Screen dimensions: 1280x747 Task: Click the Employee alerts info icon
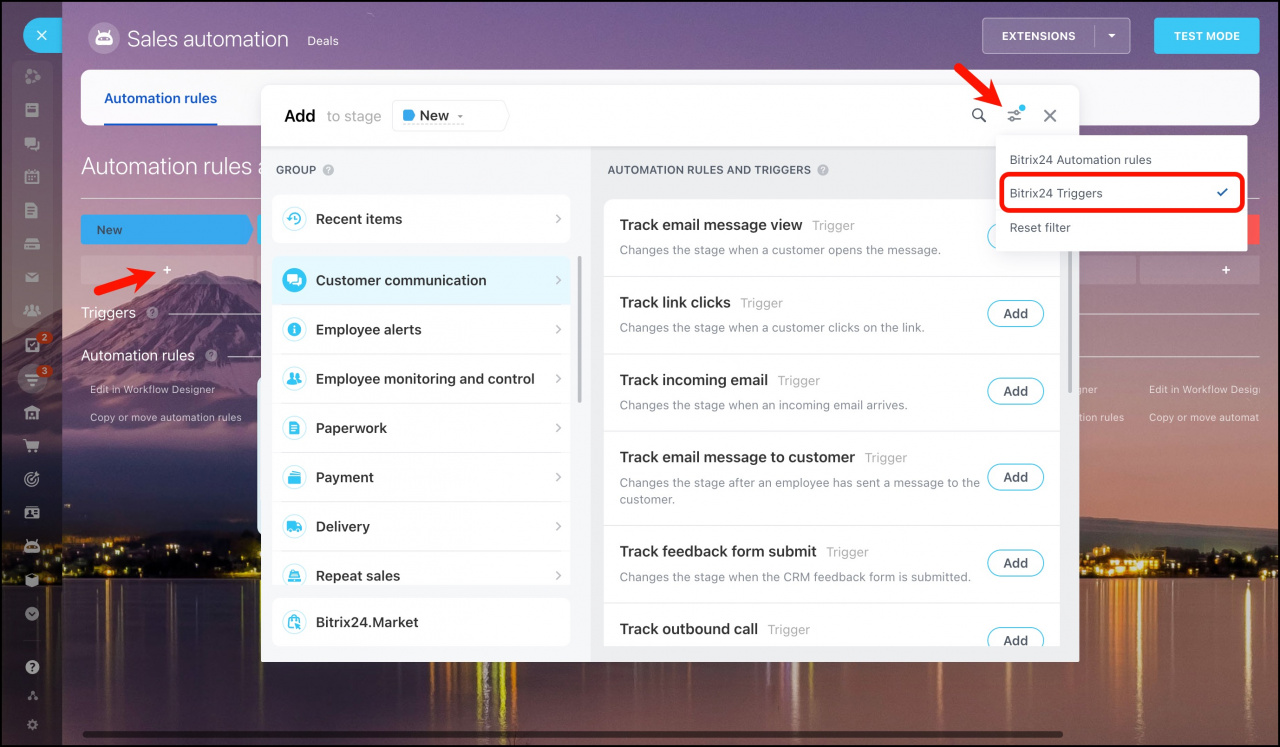click(x=294, y=330)
